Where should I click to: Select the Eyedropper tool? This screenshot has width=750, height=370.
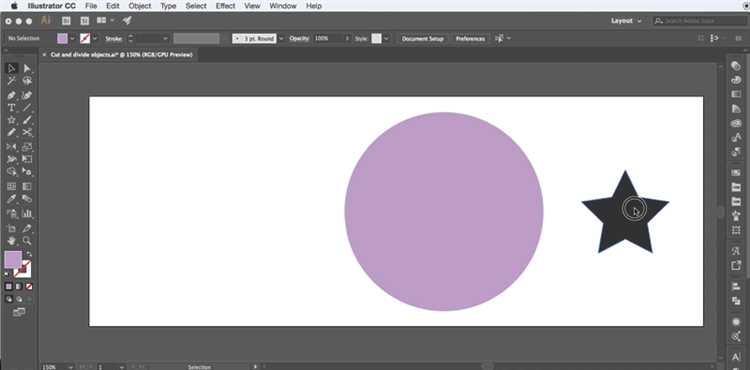click(11, 199)
